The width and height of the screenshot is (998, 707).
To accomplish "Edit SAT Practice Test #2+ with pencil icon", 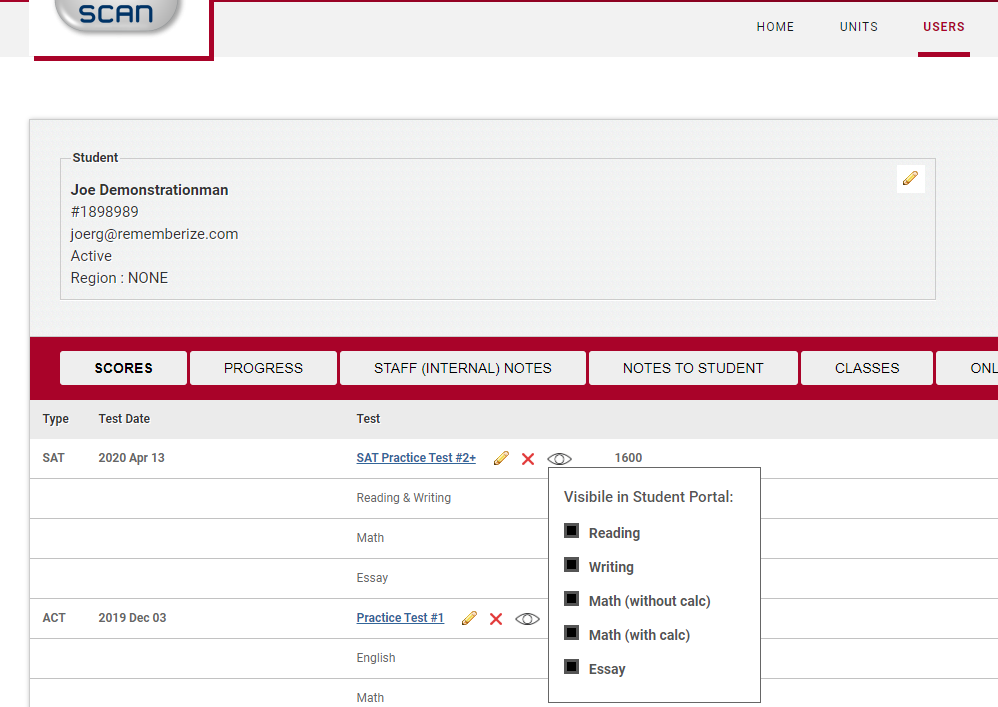I will (502, 458).
